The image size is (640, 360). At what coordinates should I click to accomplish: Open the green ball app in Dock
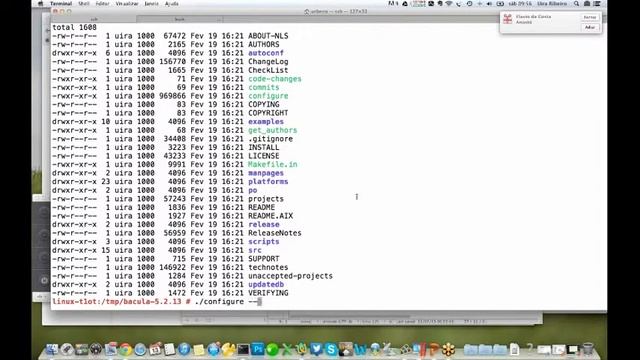(272, 350)
